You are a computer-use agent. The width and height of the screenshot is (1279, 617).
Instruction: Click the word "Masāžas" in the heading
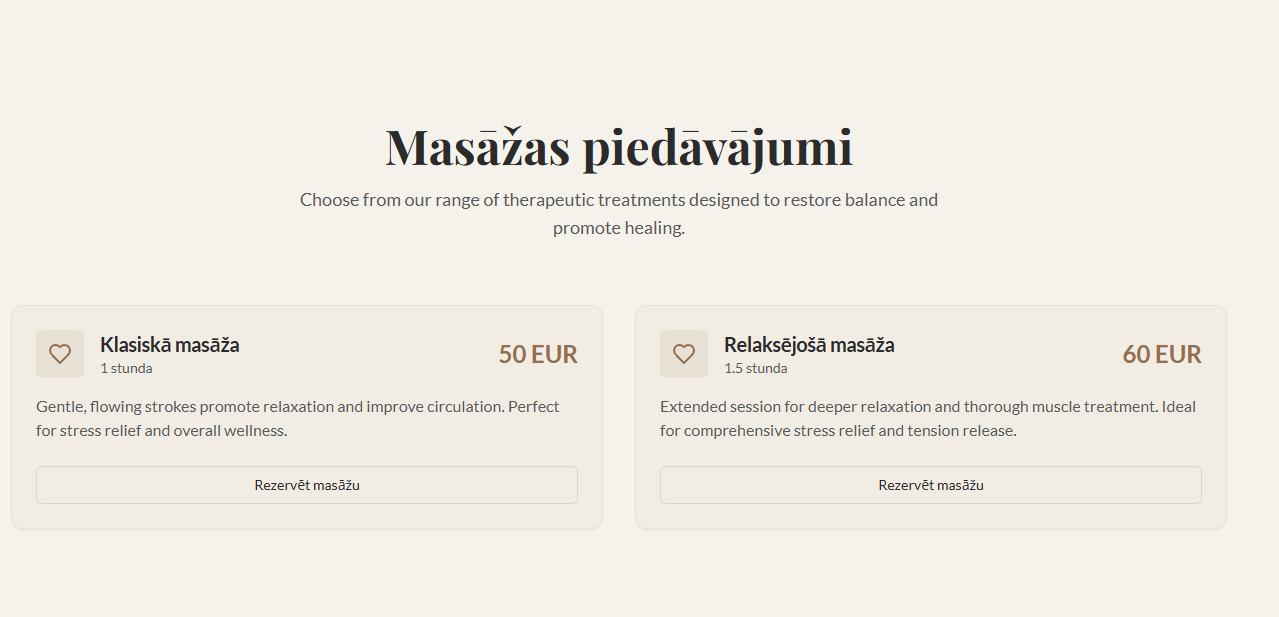tap(477, 147)
